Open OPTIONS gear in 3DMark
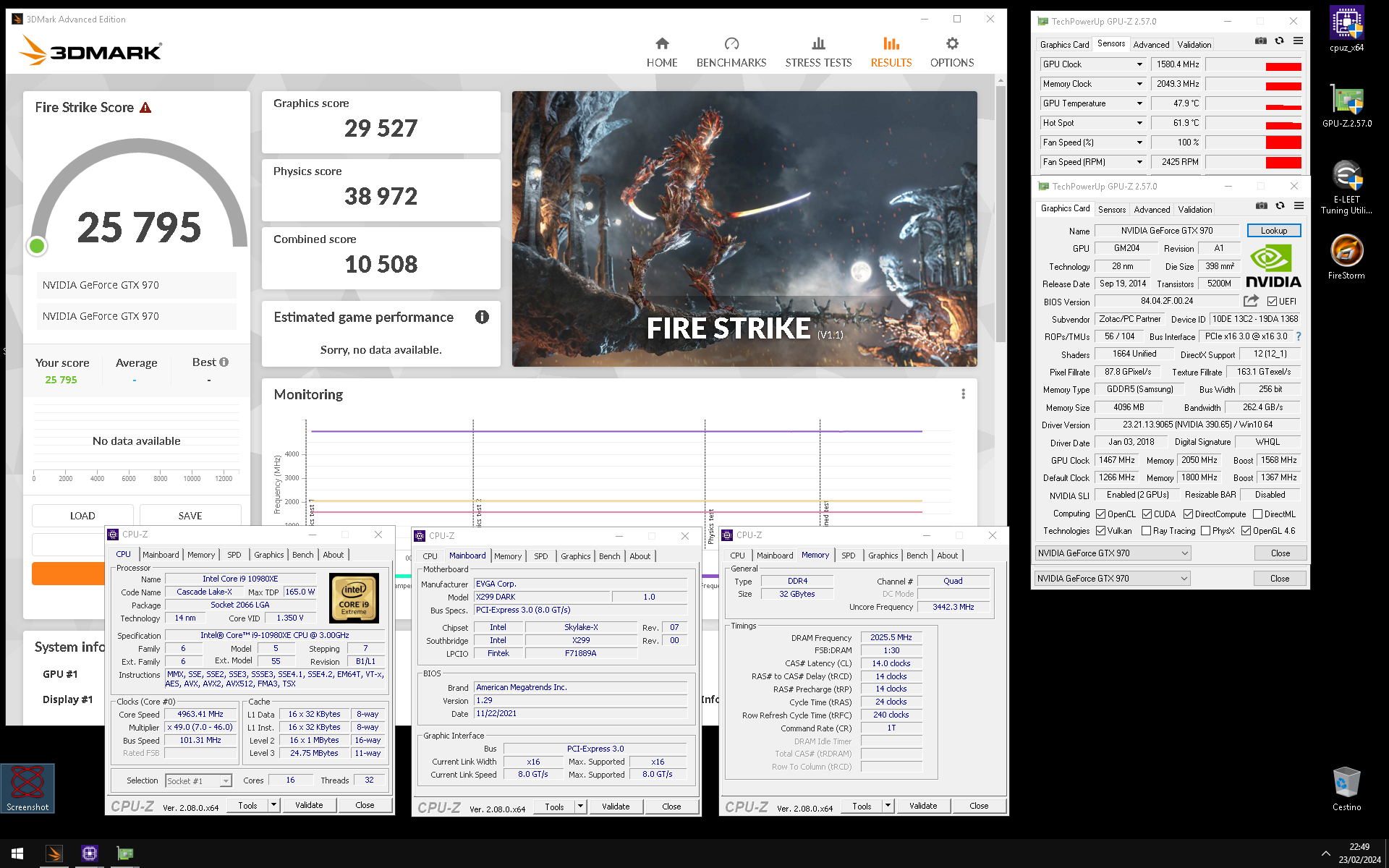Viewport: 1389px width, 868px height. coord(952,53)
